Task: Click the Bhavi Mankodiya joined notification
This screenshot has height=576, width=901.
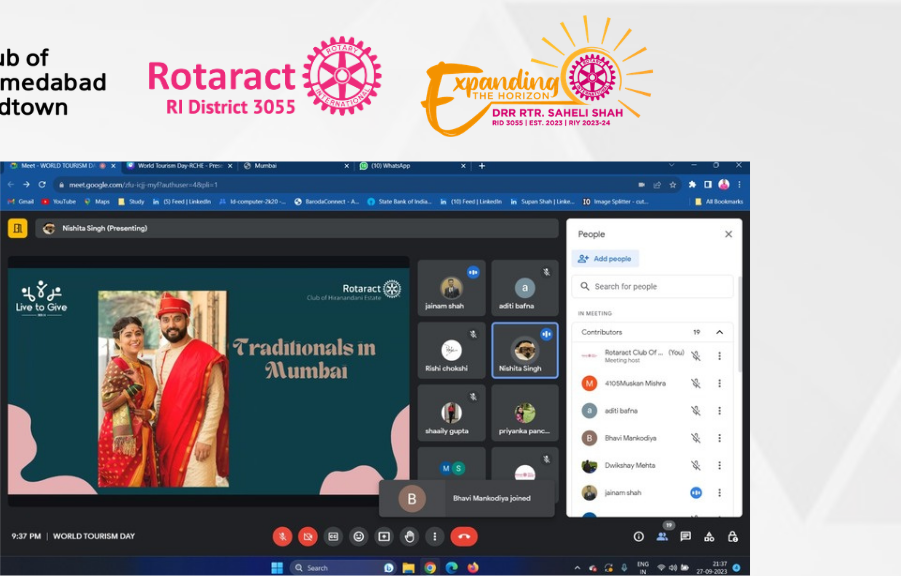Action: coord(467,498)
